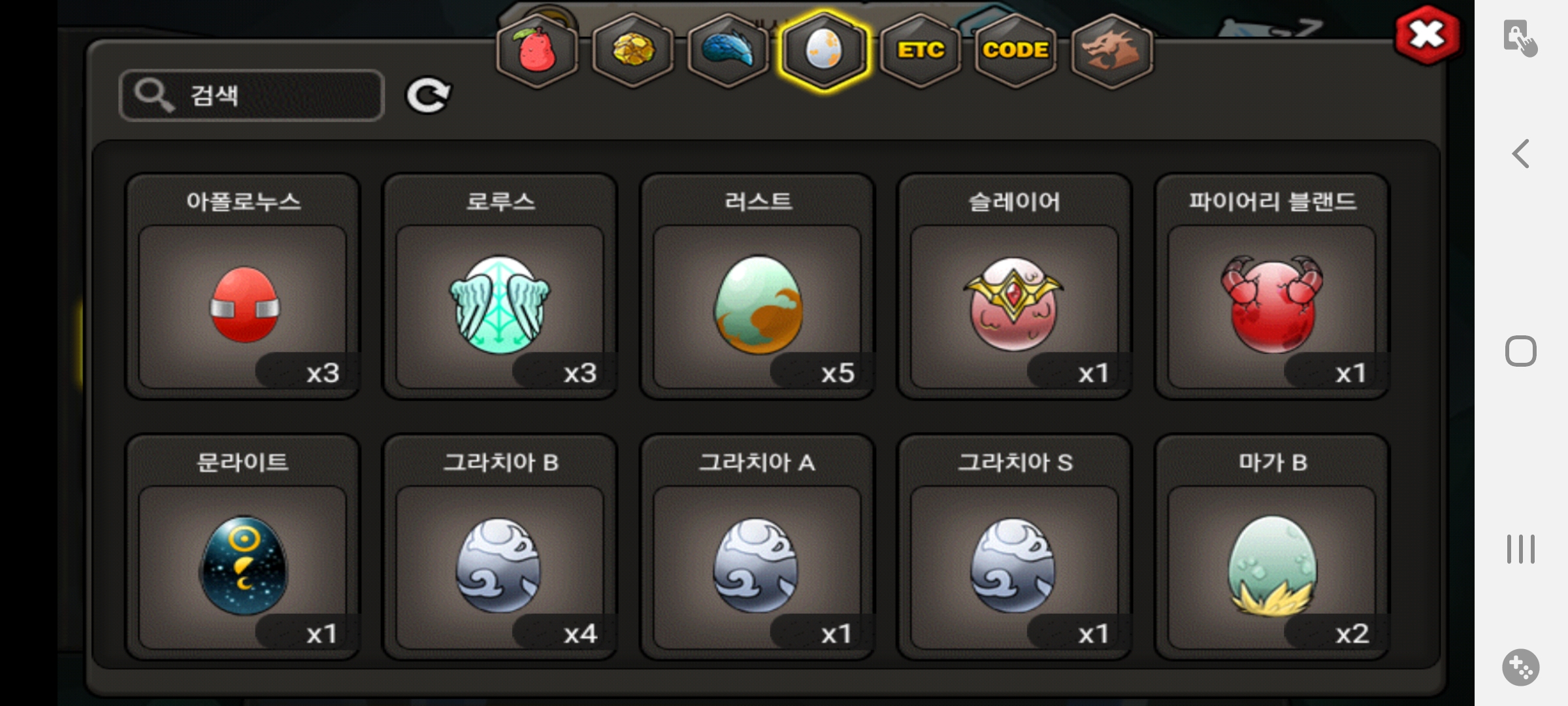Select the 슬레이어 crowned egg
Screen dimensions: 1568x706
click(1014, 286)
